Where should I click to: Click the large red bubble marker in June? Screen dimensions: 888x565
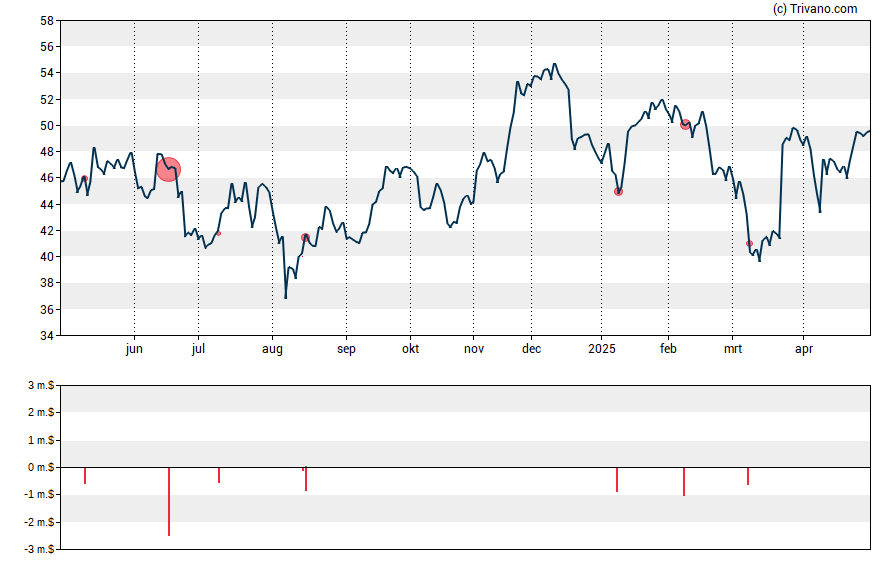click(169, 169)
